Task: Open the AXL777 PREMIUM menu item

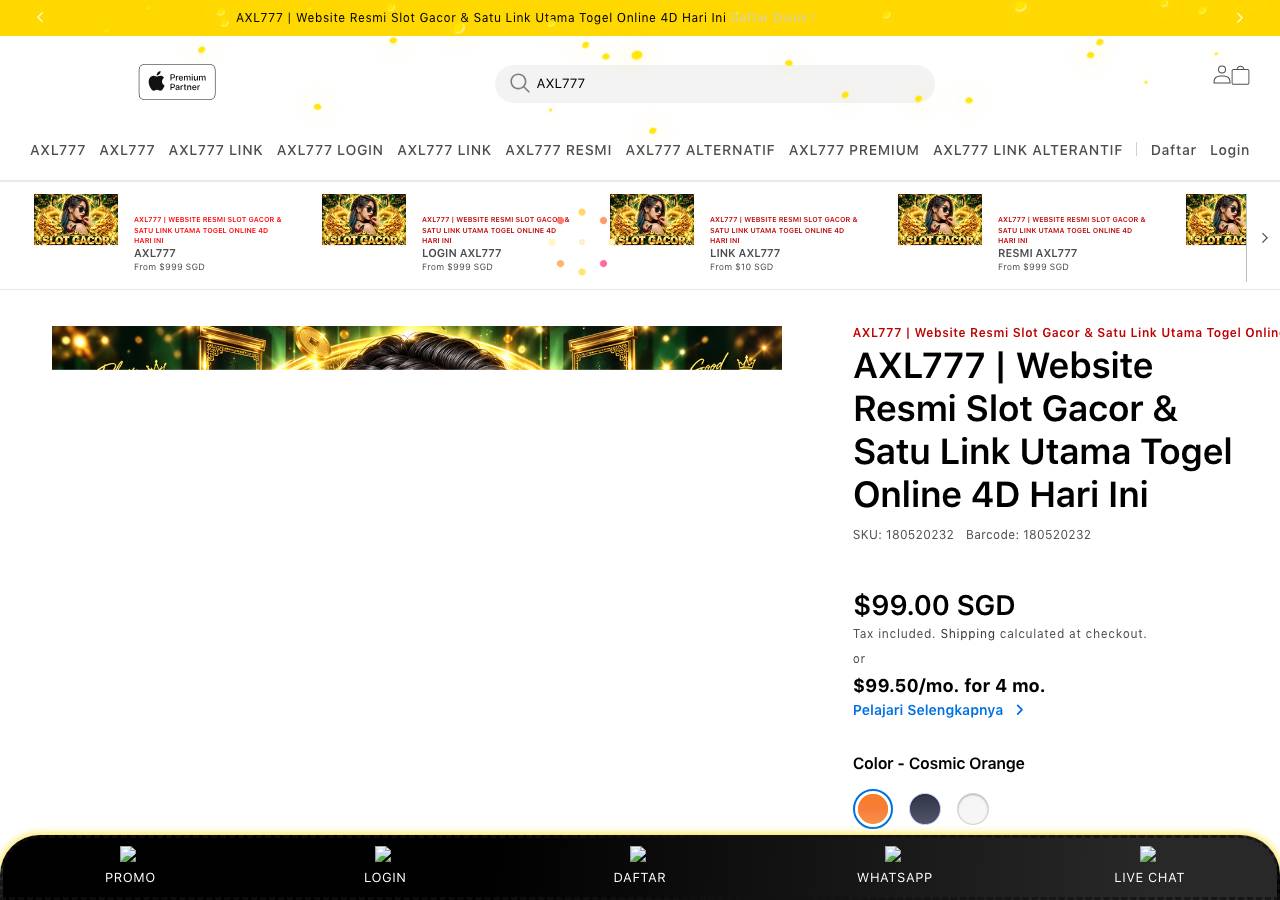Action: [x=854, y=150]
